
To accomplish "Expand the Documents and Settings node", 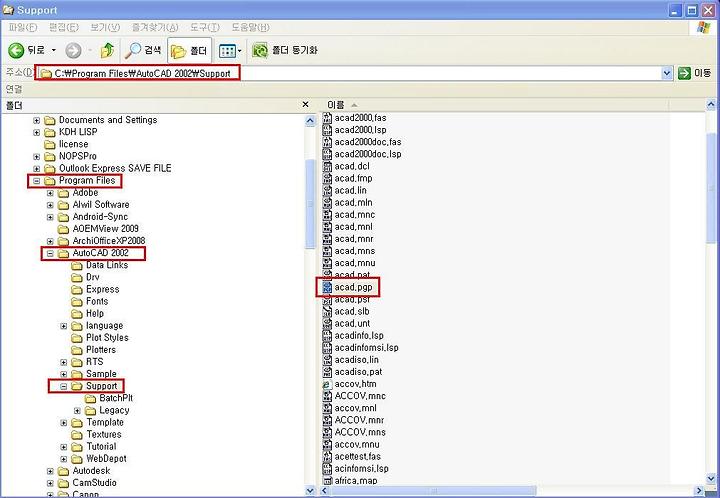I will point(37,120).
